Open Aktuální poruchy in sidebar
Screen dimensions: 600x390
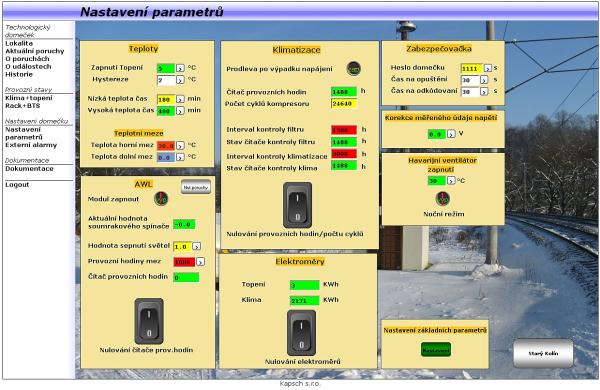35,51
